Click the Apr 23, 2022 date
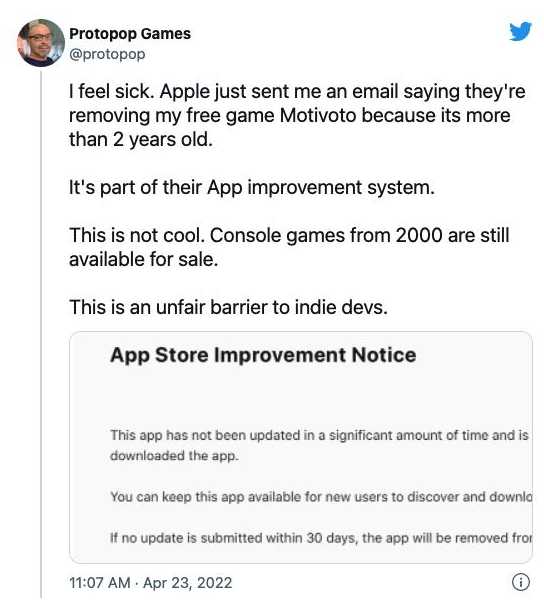 tap(187, 583)
